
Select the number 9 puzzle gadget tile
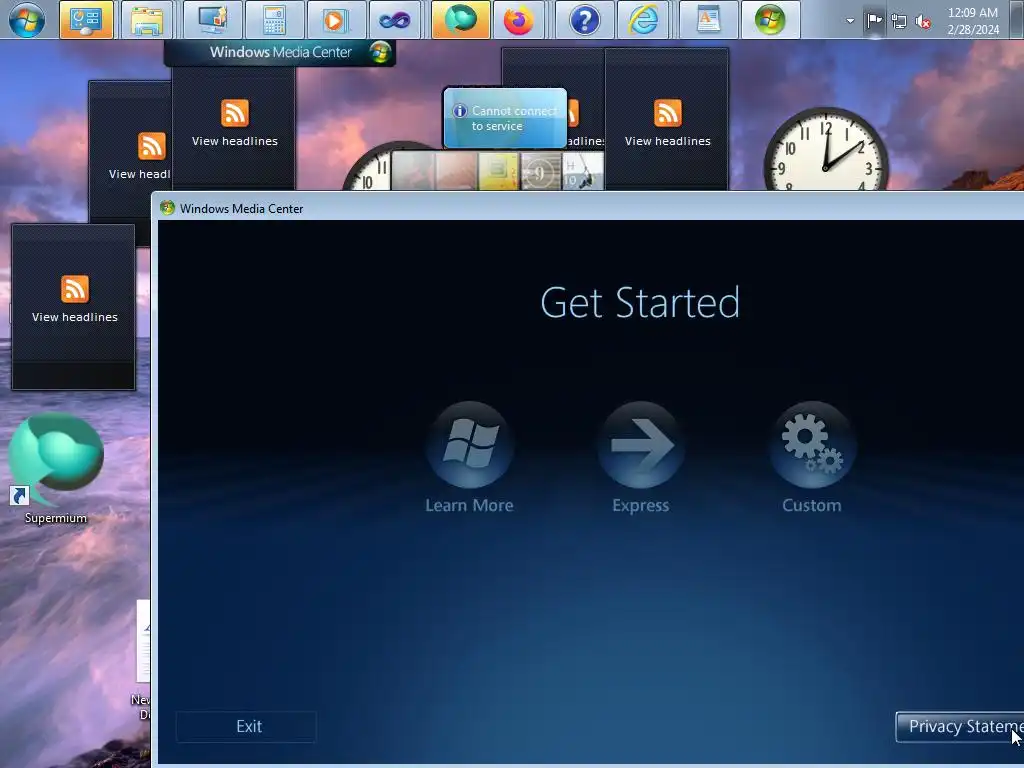pos(540,172)
